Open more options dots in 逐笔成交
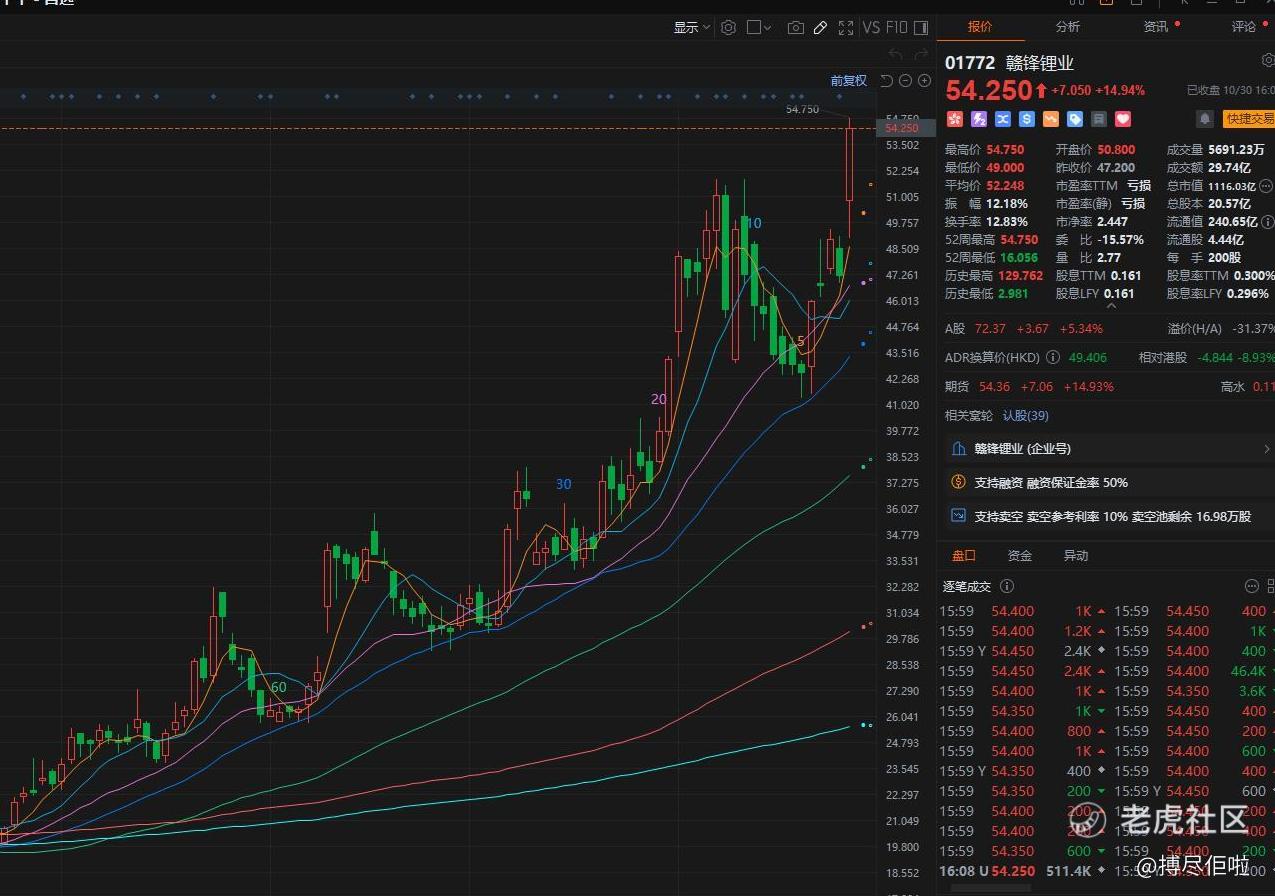Image resolution: width=1275 pixels, height=896 pixels. coord(1251,586)
